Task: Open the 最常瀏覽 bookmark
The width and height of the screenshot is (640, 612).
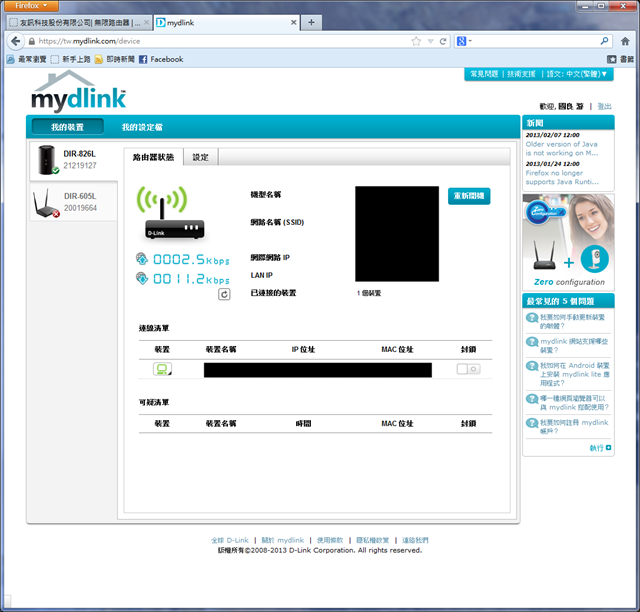Action: click(x=27, y=60)
